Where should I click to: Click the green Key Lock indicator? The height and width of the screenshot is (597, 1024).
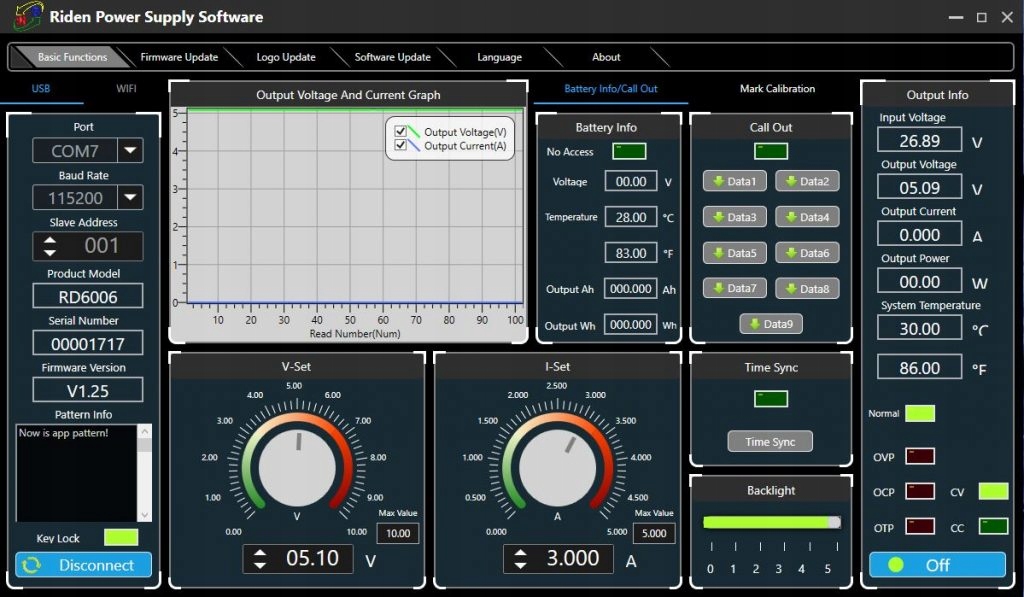click(x=121, y=538)
